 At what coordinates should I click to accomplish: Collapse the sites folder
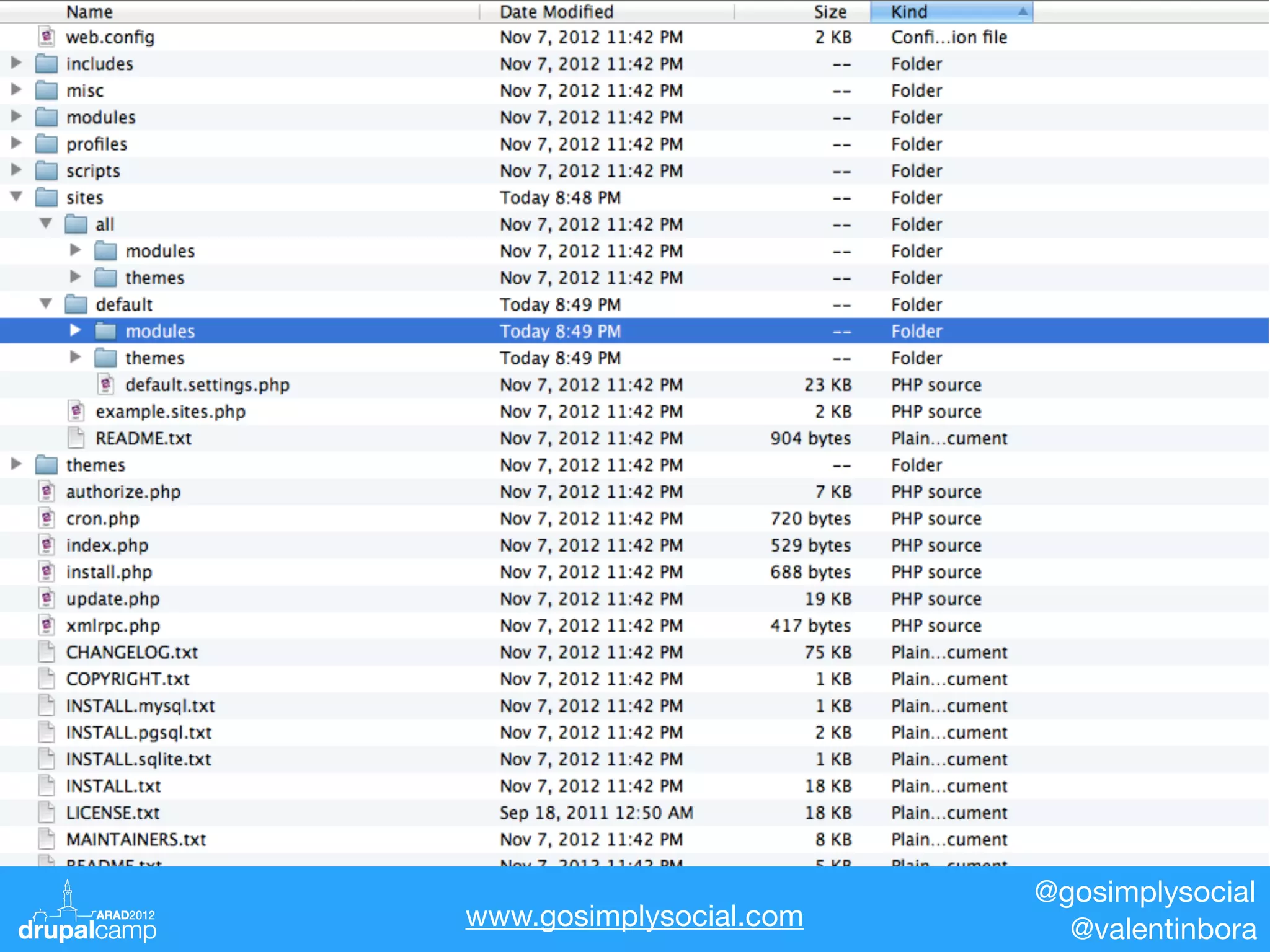pos(17,197)
